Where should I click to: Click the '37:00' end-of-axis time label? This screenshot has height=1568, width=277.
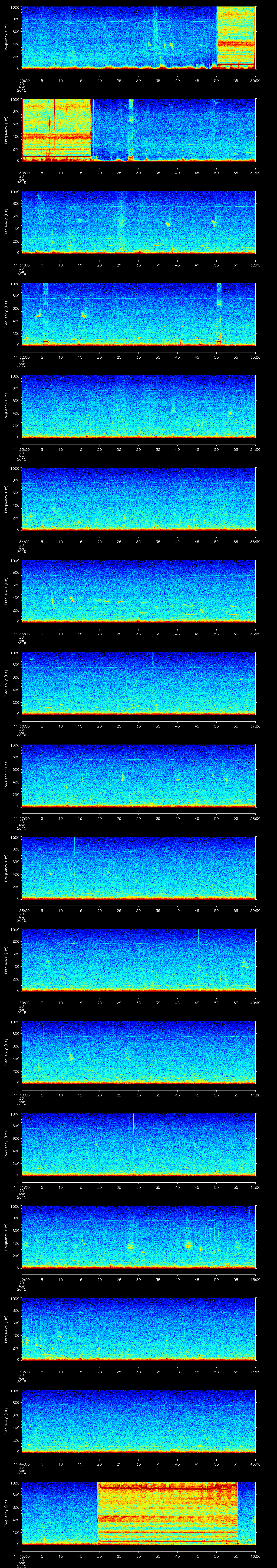(x=256, y=726)
